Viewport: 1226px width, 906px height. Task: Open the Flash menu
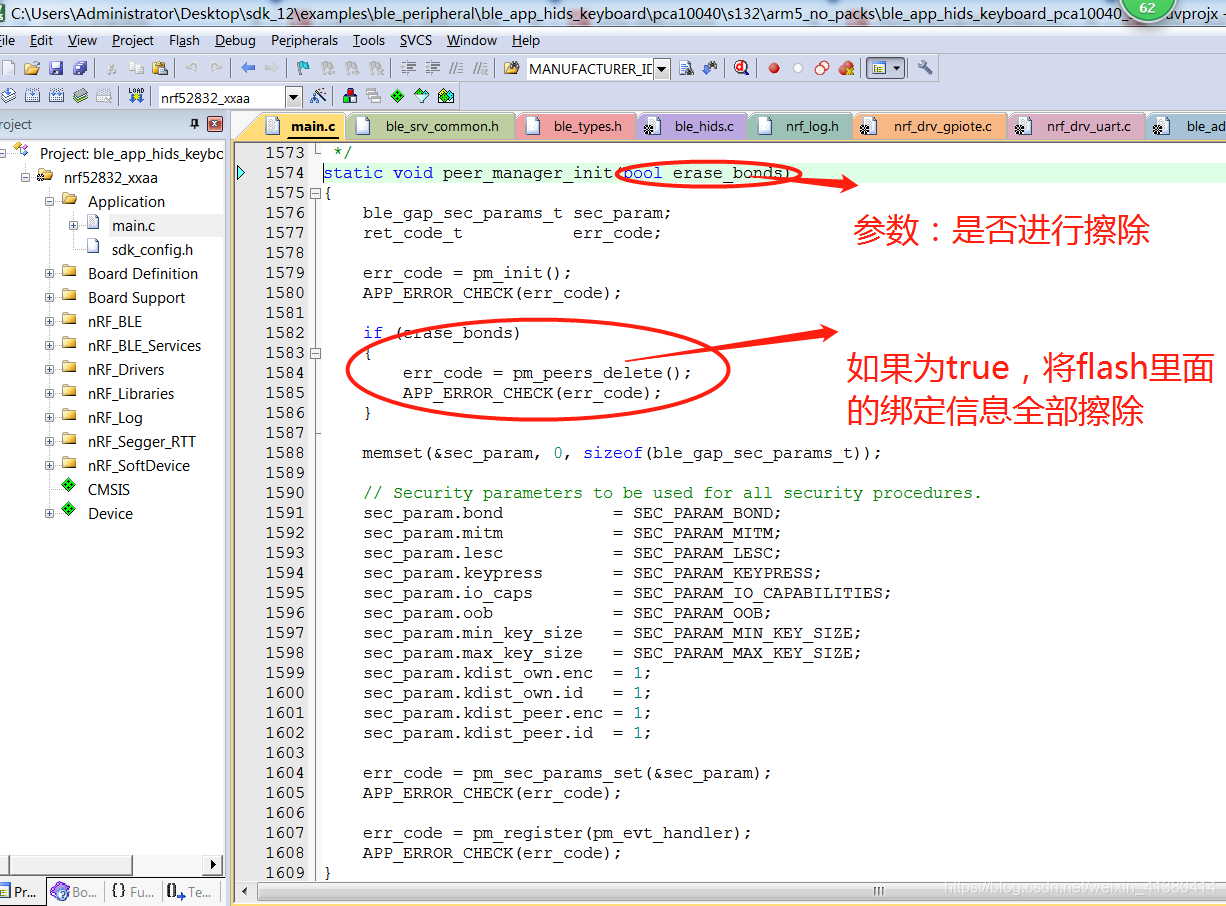[x=184, y=40]
